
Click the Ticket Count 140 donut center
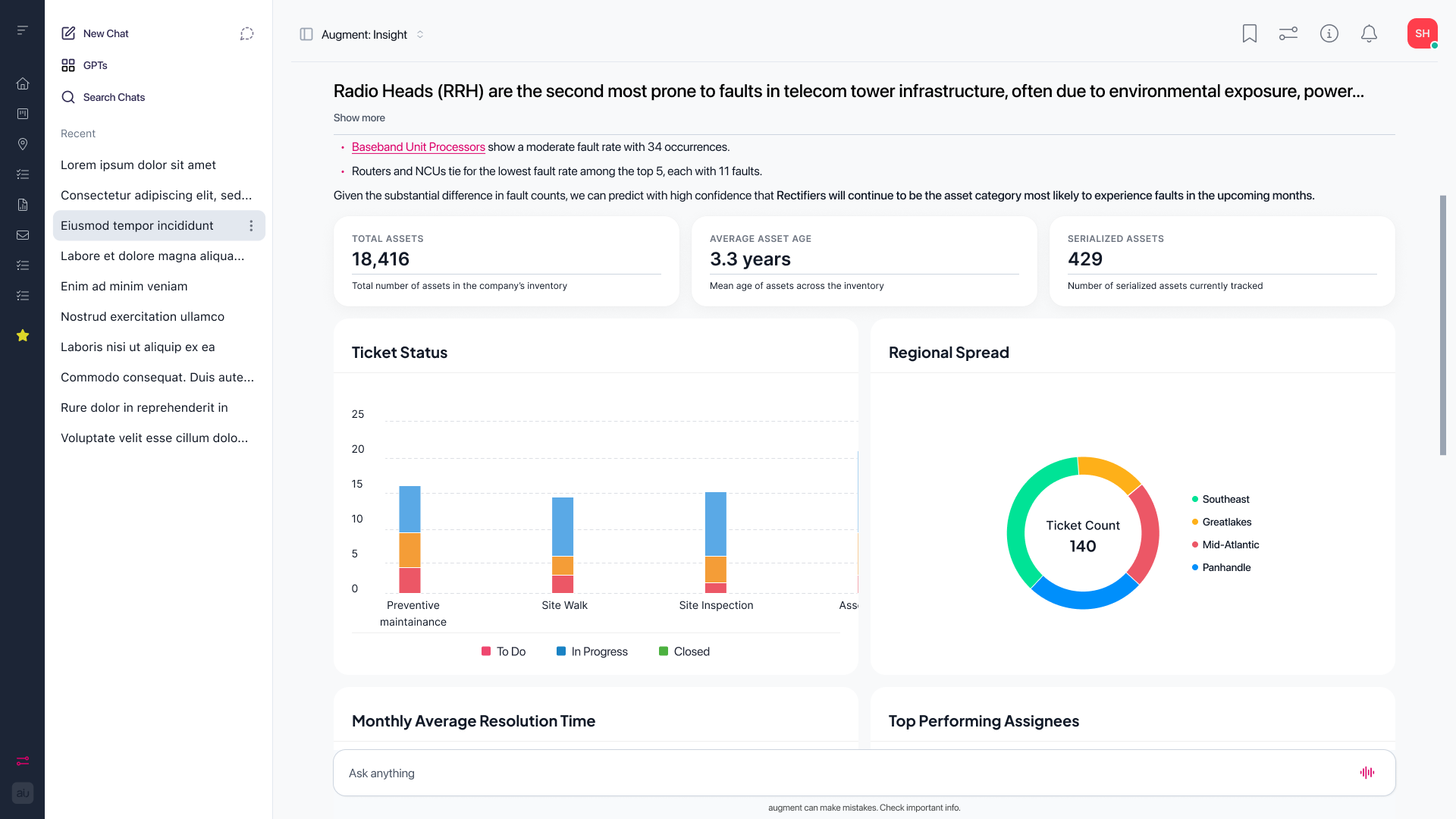click(1083, 535)
